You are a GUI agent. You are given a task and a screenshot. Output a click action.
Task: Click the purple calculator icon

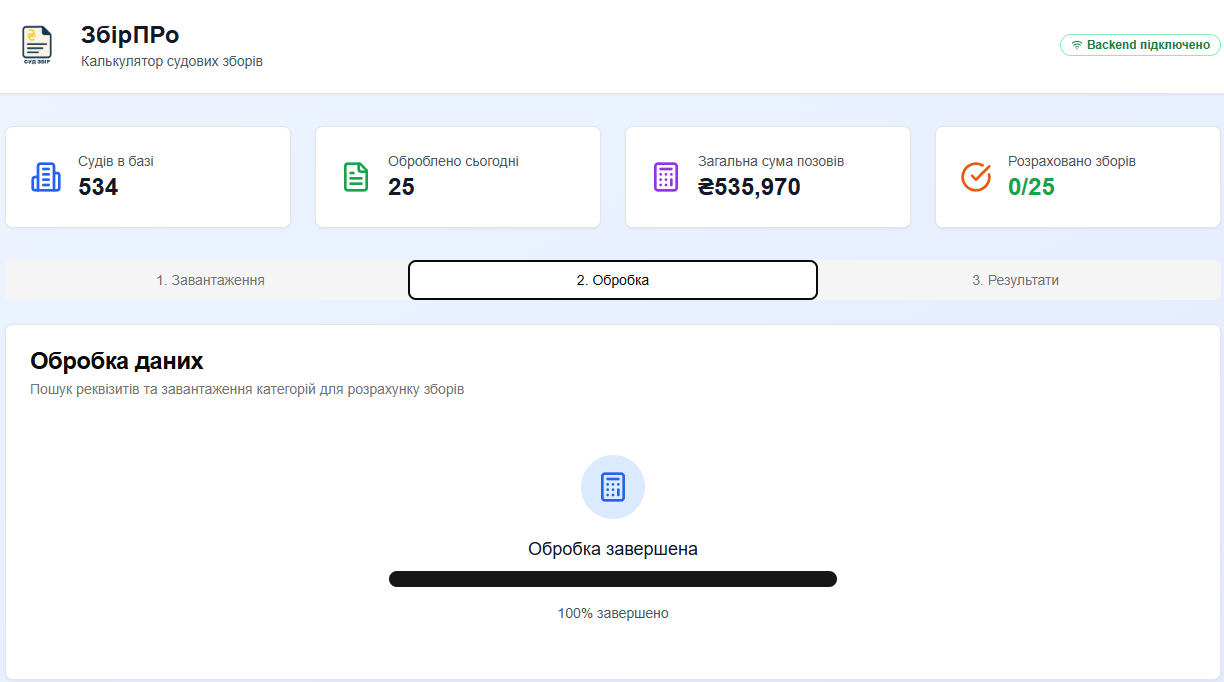[x=666, y=177]
